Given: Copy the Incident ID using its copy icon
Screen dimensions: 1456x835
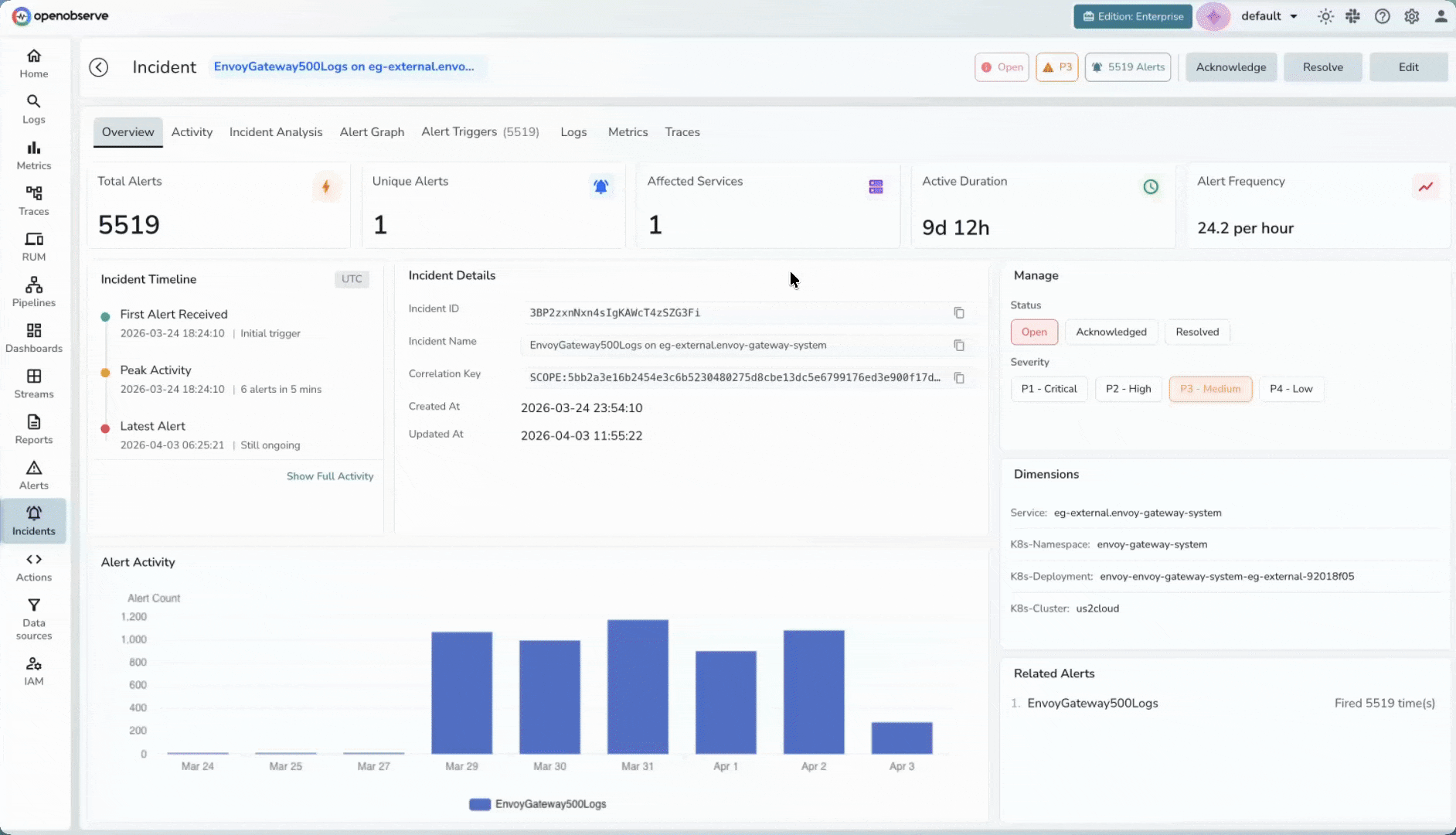Looking at the screenshot, I should coord(959,312).
